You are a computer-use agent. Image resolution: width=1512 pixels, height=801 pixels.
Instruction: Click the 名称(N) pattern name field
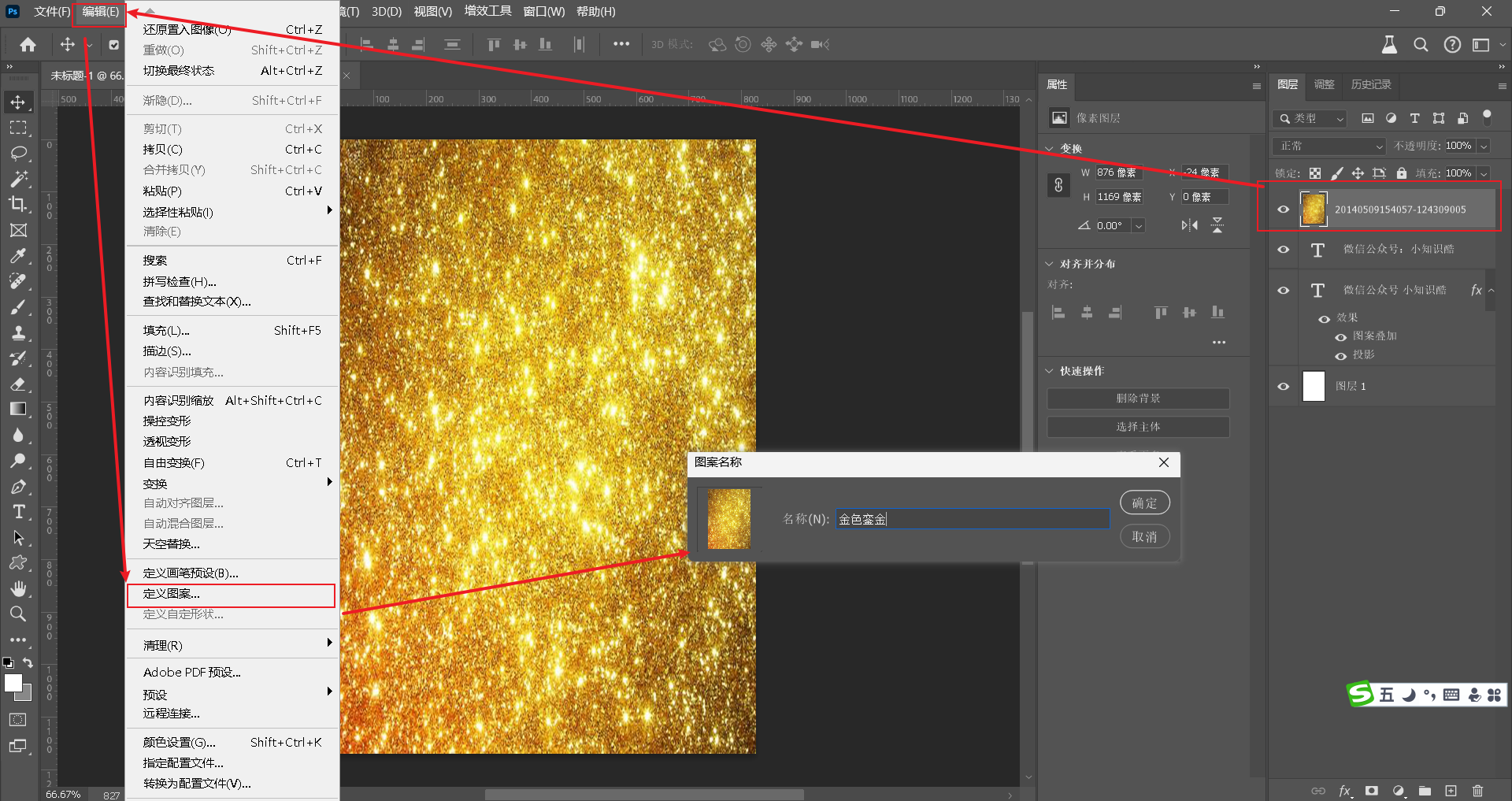[x=973, y=519]
